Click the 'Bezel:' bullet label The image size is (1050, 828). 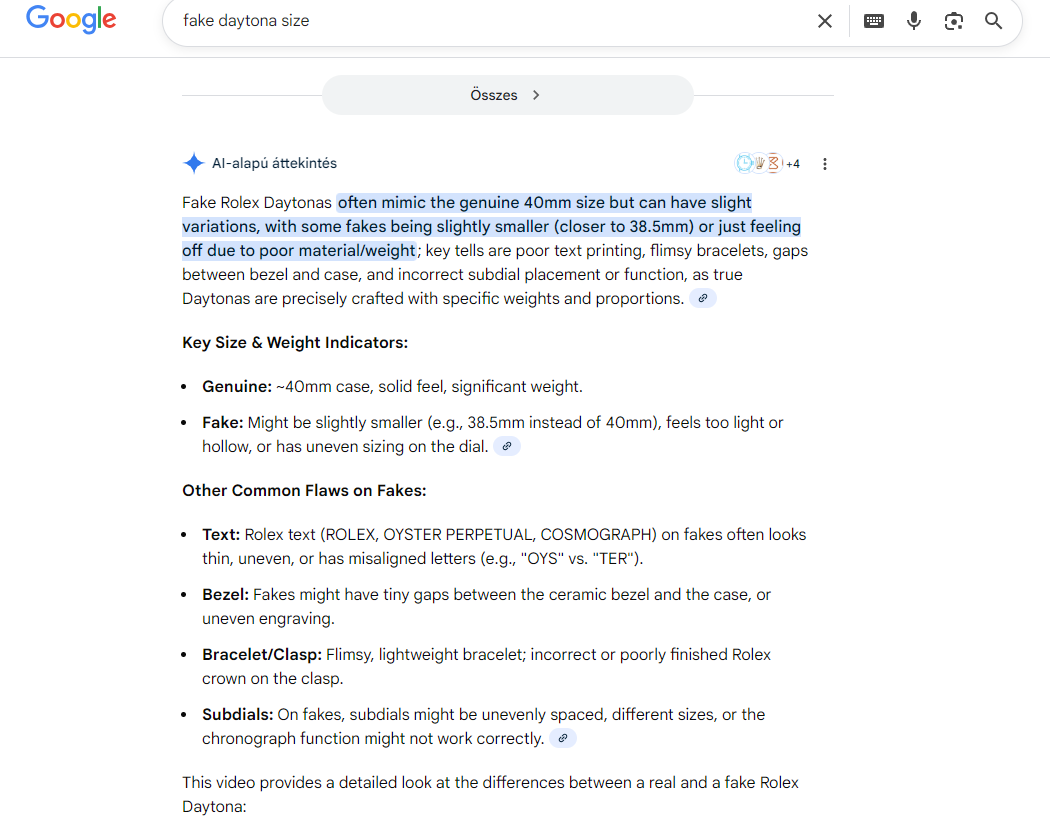[x=226, y=595]
